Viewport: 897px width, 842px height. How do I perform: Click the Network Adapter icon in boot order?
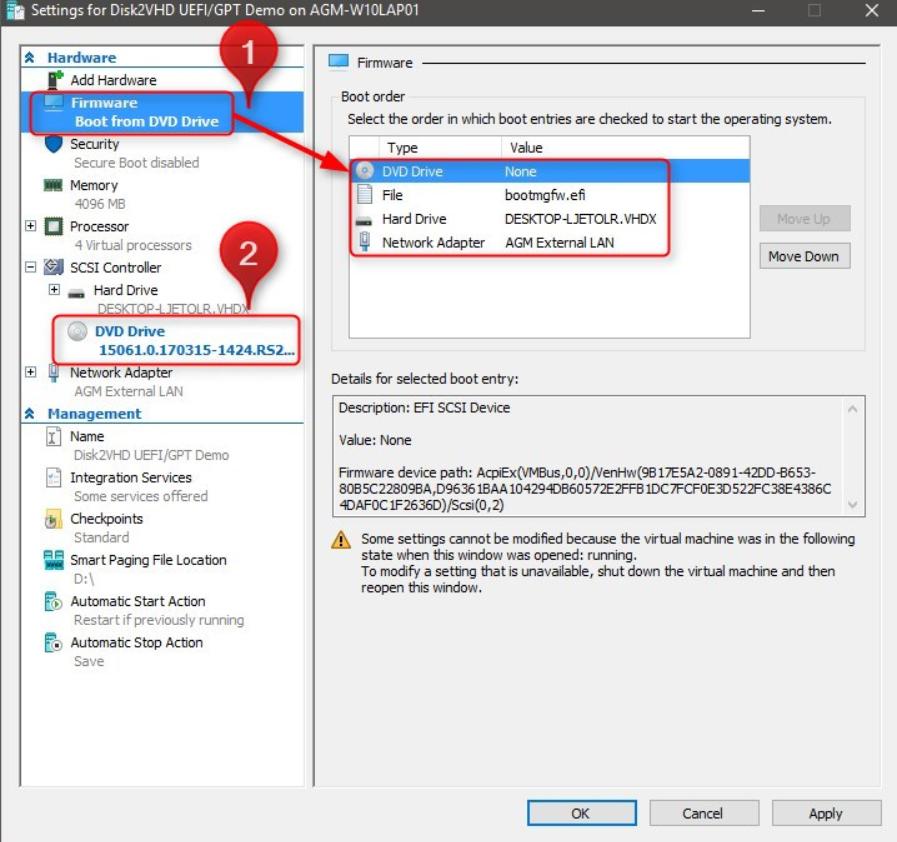click(x=364, y=242)
